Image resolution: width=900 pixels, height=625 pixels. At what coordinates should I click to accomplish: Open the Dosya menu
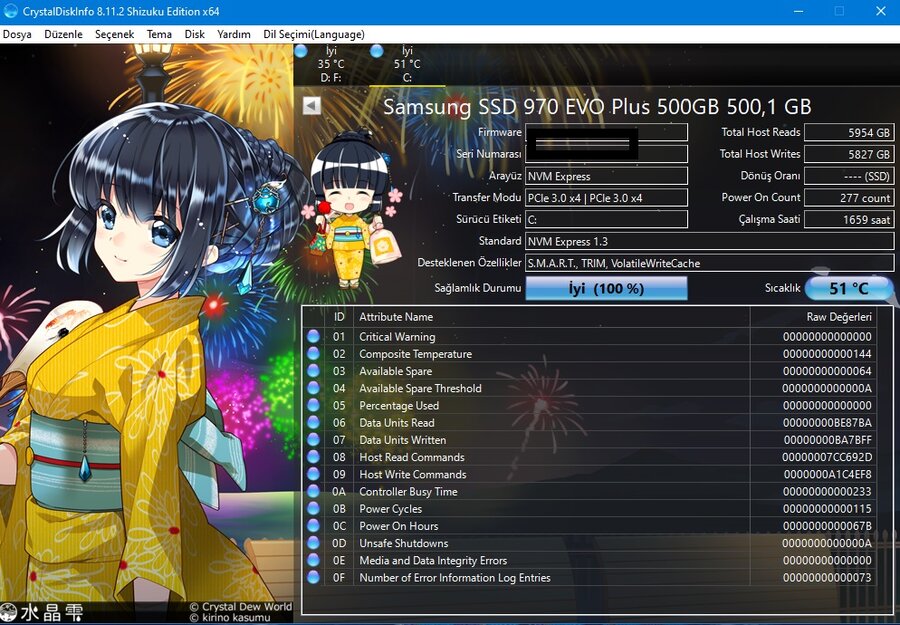point(17,34)
